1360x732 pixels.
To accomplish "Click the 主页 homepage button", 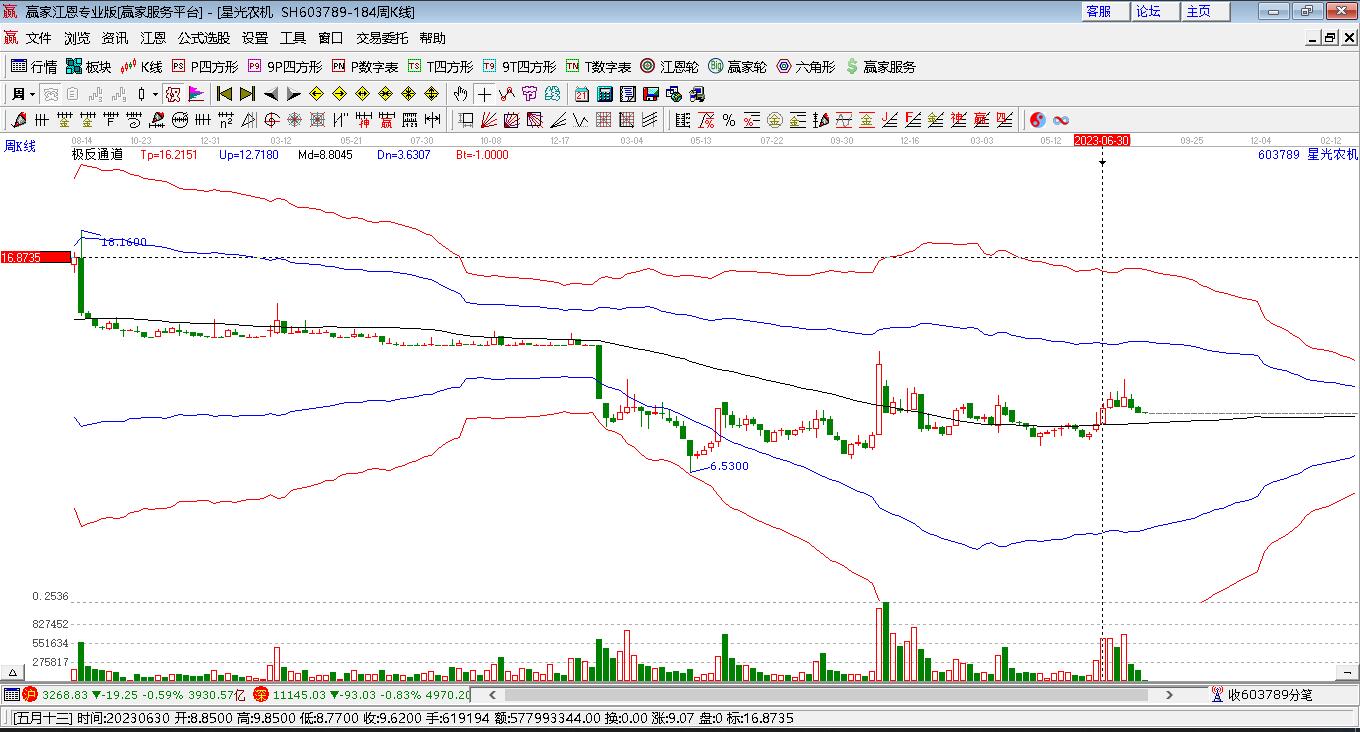I will [x=1204, y=11].
